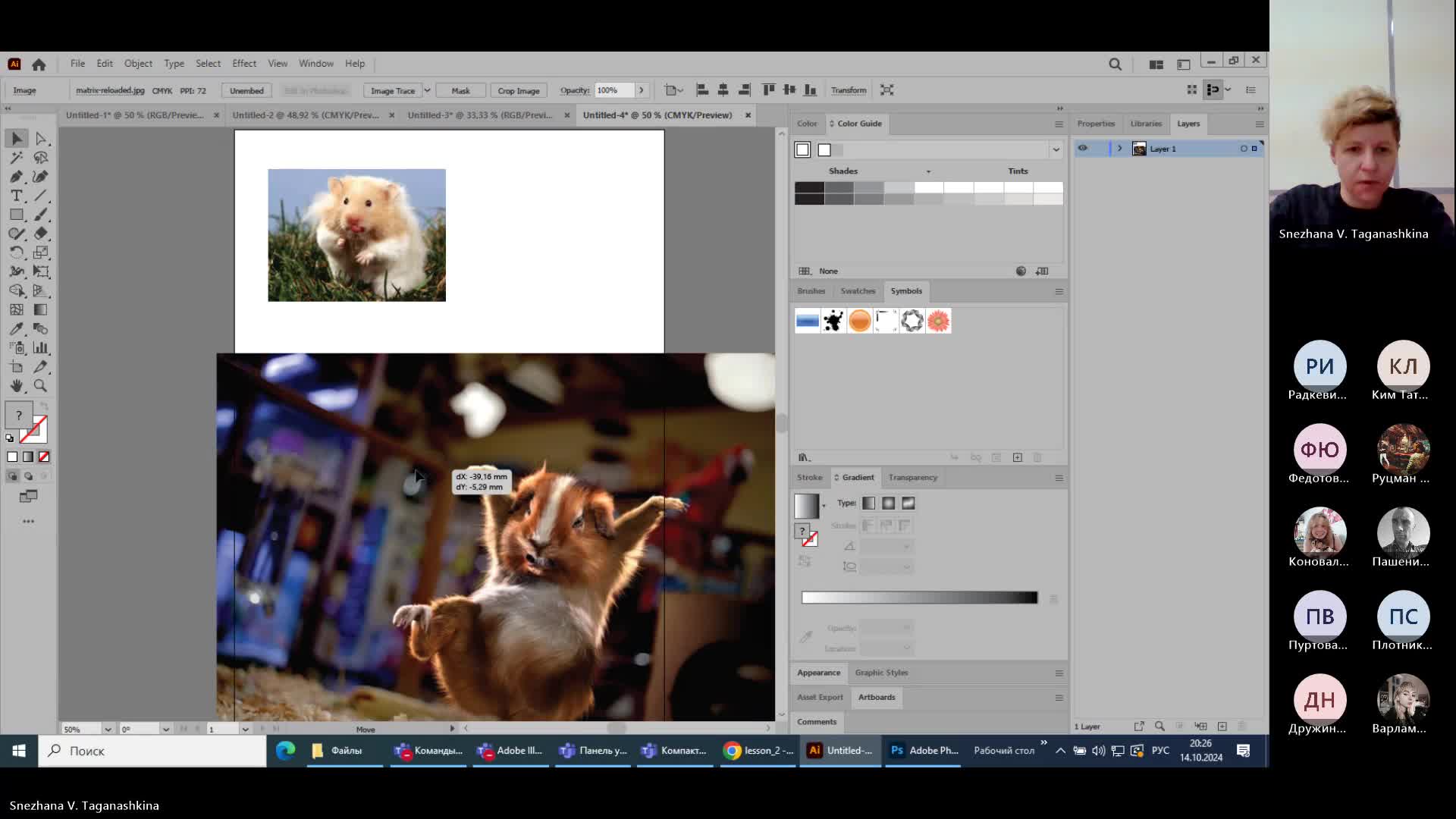Image resolution: width=1456 pixels, height=819 pixels.
Task: Select Radial Gradient type button
Action: (889, 504)
